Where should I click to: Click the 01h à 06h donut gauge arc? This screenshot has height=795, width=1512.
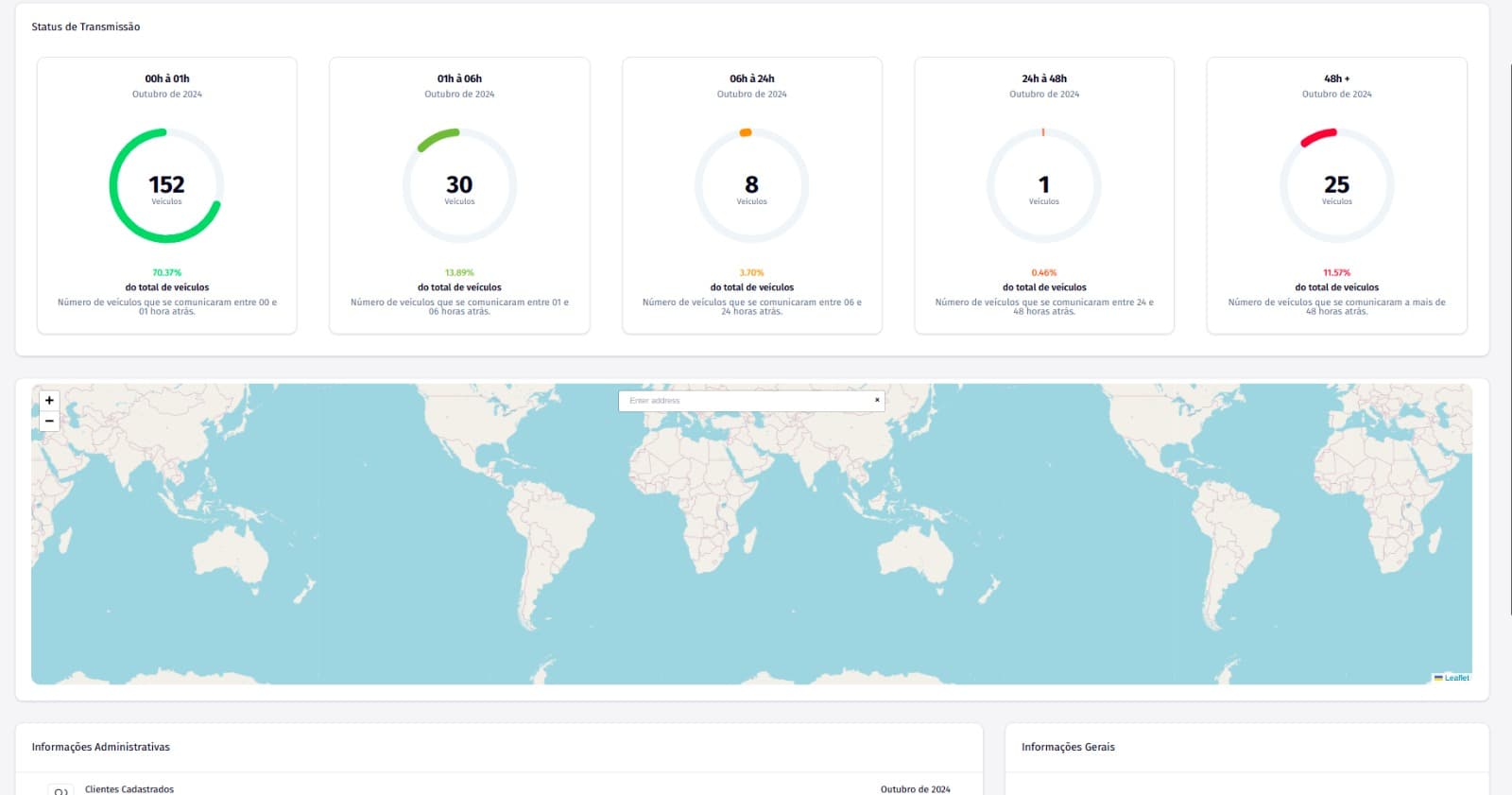coord(459,185)
